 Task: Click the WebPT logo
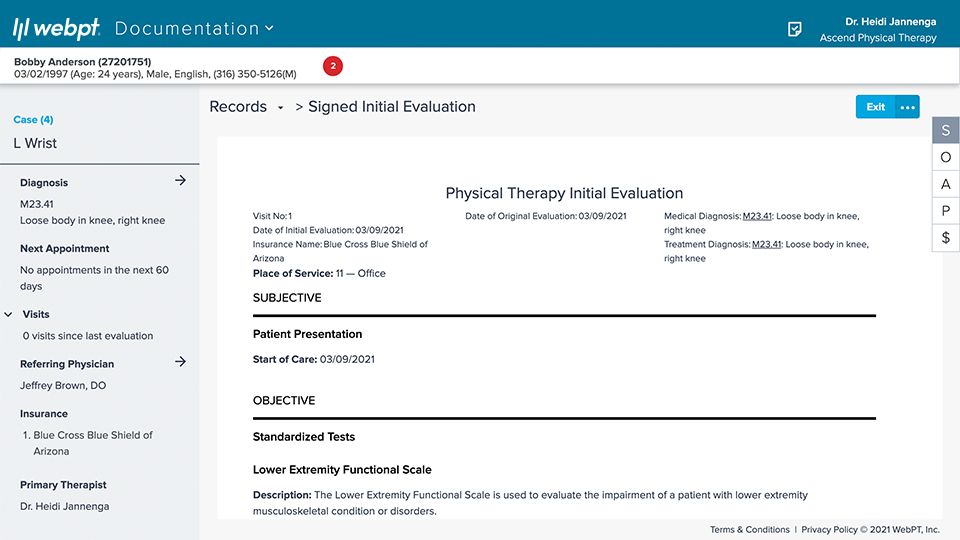click(x=56, y=29)
